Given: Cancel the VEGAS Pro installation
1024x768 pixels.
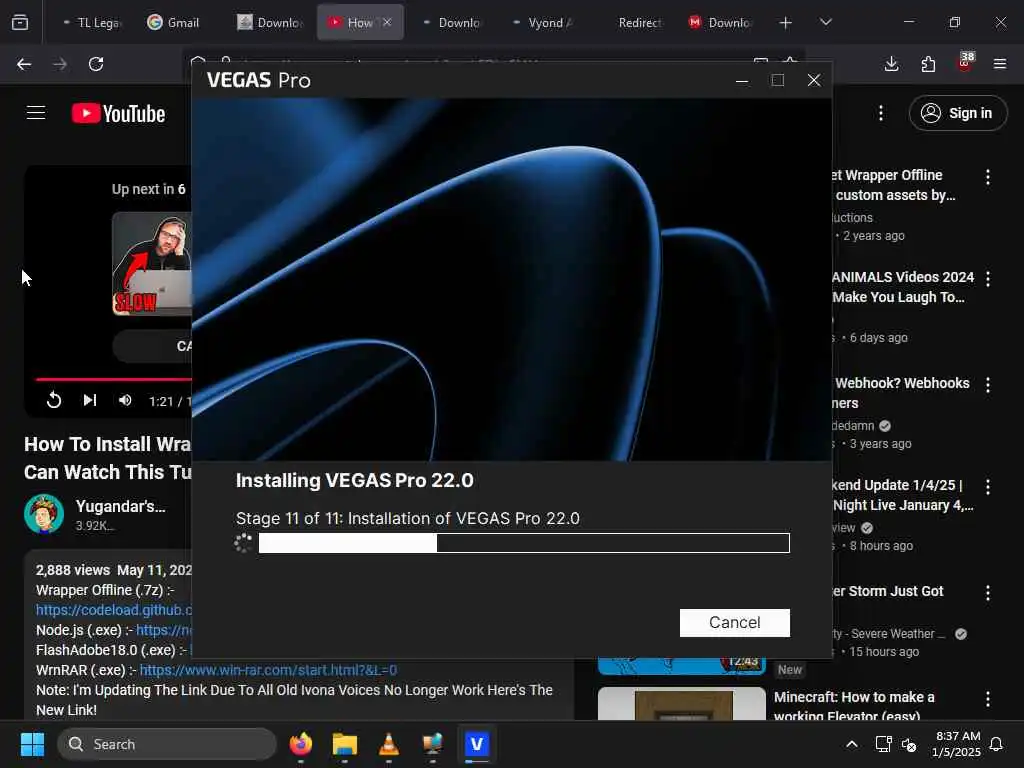Looking at the screenshot, I should (735, 622).
